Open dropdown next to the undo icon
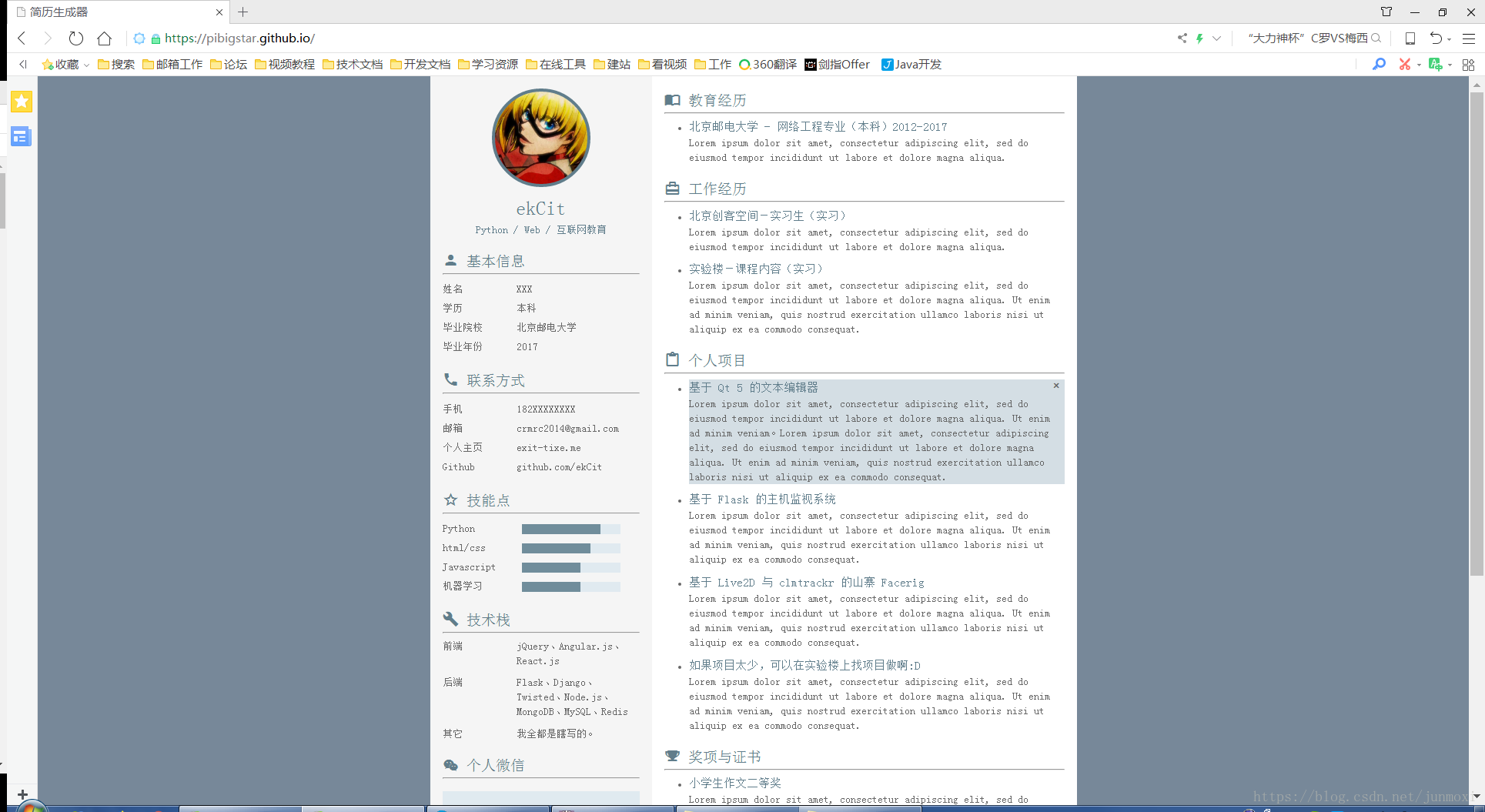 point(1450,39)
